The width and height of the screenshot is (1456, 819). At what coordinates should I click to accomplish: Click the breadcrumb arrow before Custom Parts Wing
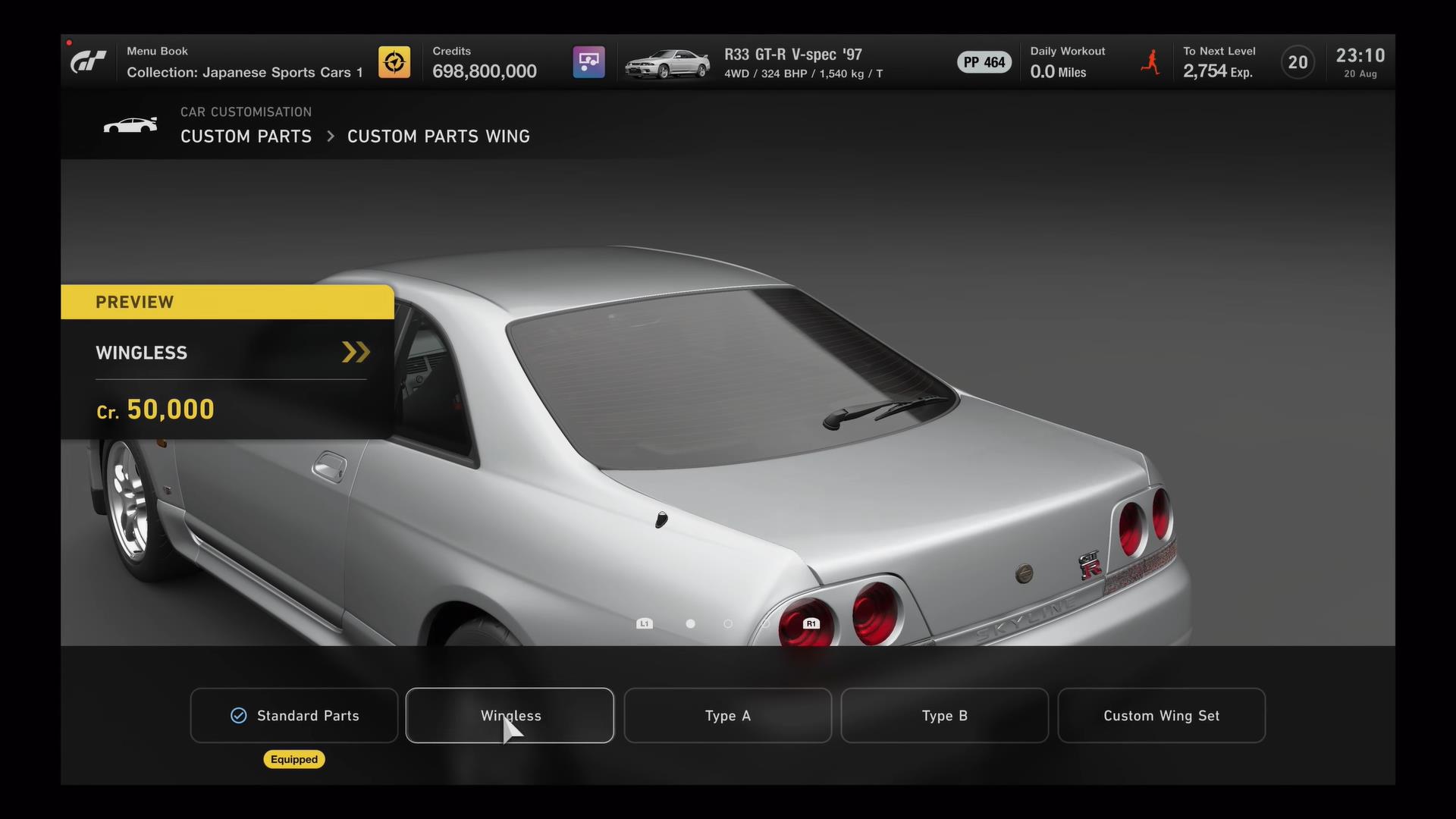point(330,136)
